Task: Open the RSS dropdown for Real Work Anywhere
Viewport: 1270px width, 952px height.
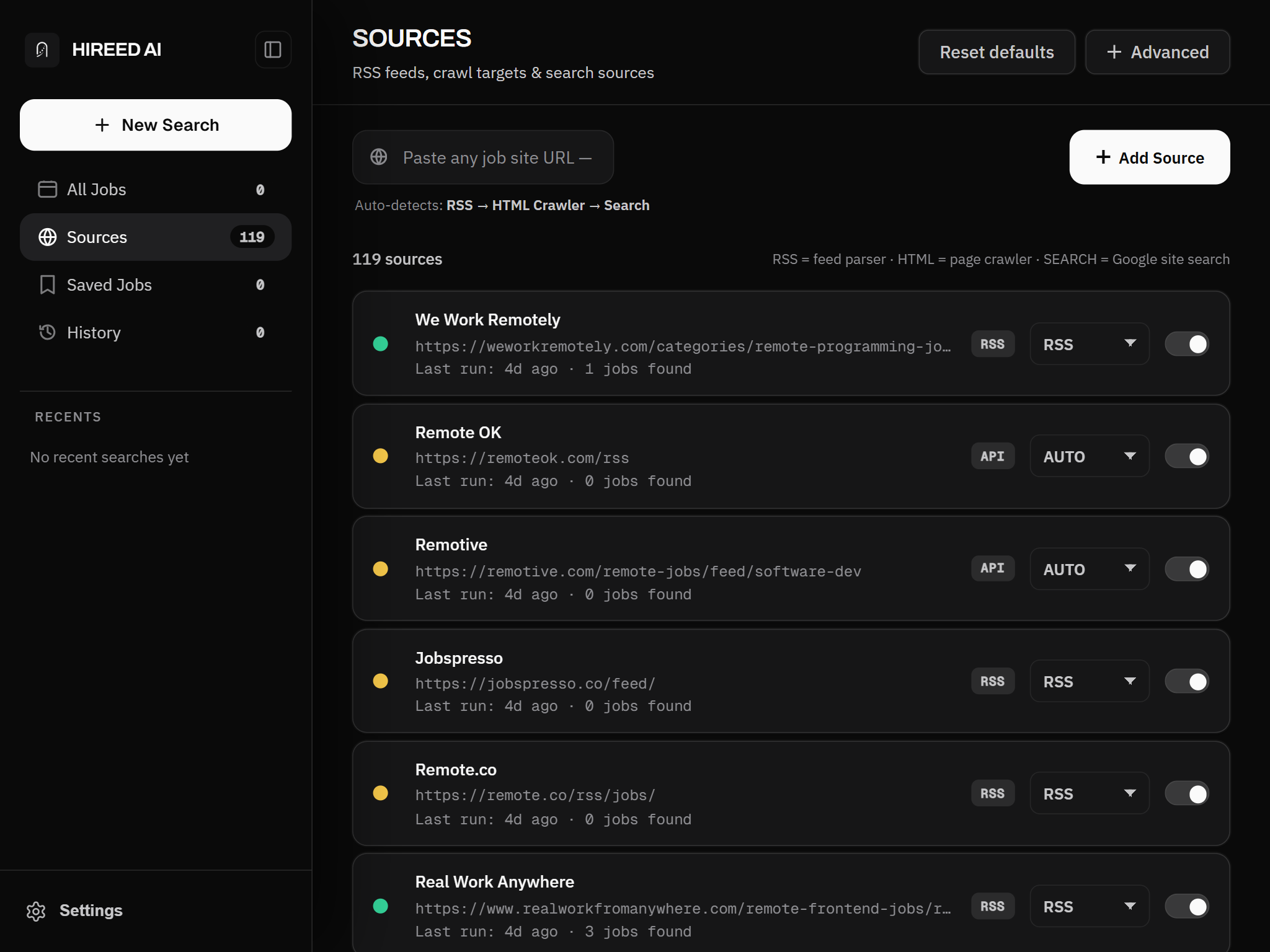Action: click(x=1090, y=906)
